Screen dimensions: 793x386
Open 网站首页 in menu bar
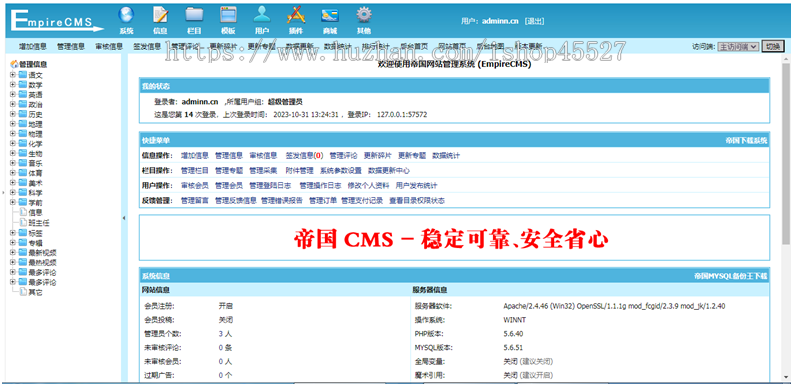pos(452,47)
